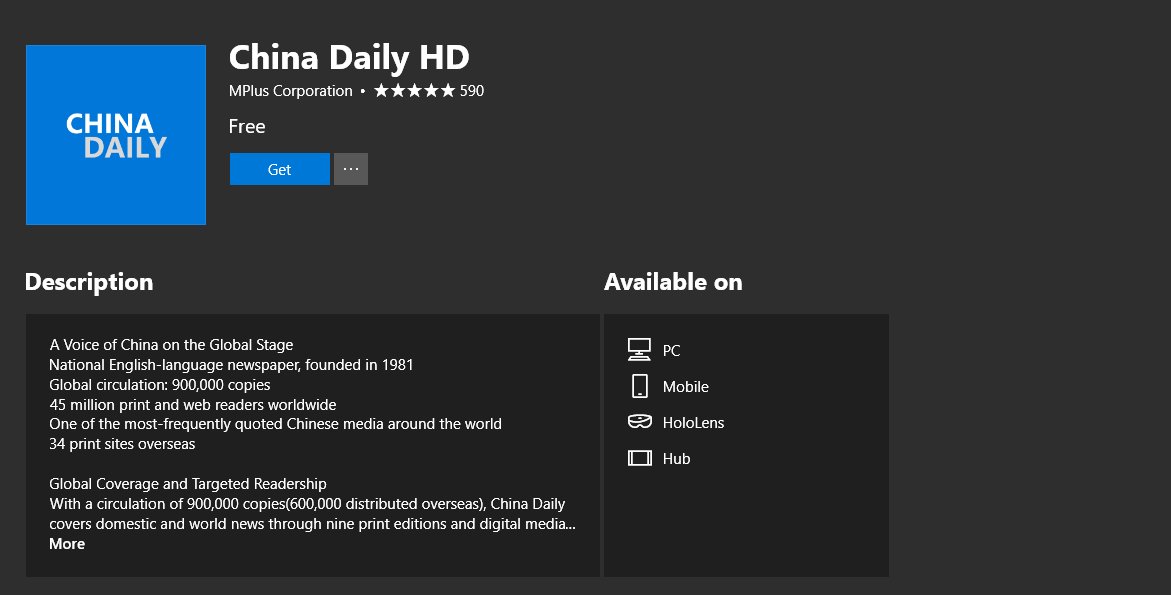The width and height of the screenshot is (1171, 595).
Task: Select the Hub label text
Action: (x=677, y=458)
